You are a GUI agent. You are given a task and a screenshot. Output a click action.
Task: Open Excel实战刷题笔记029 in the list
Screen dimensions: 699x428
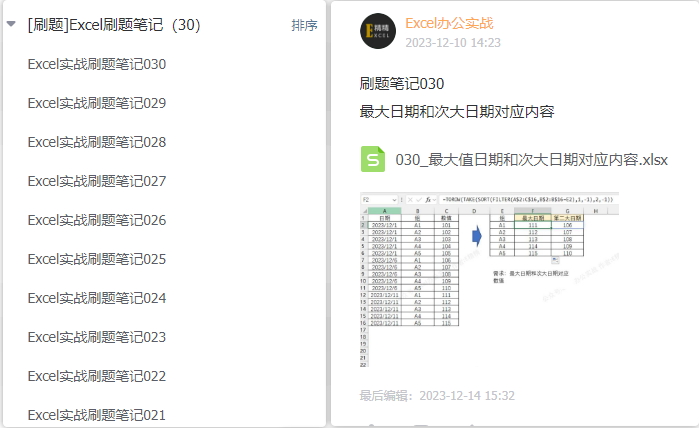[x=97, y=103]
